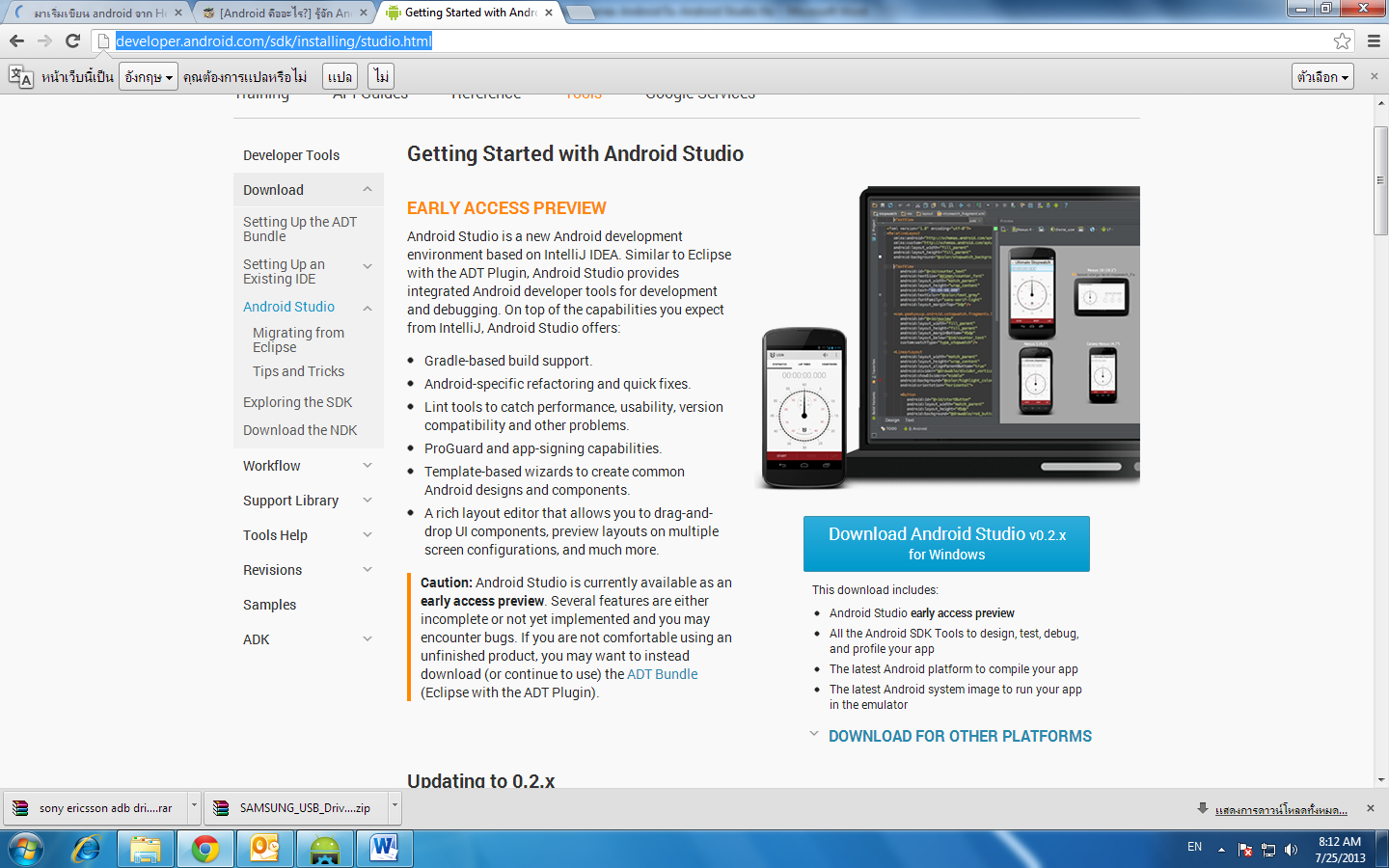Click the Developer Tools heading
Viewport: 1389px width, 868px height.
point(291,155)
